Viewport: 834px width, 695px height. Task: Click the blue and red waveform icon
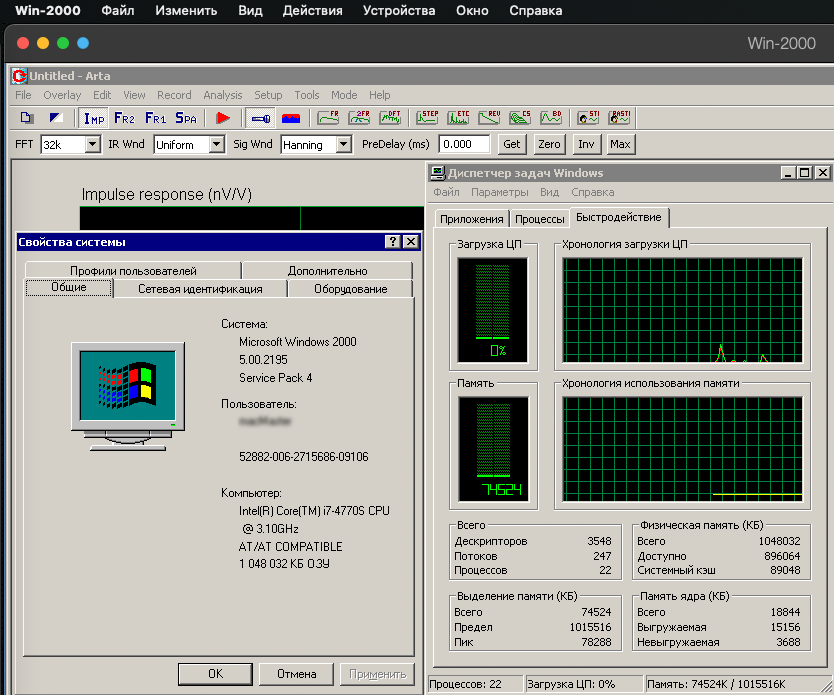(291, 118)
